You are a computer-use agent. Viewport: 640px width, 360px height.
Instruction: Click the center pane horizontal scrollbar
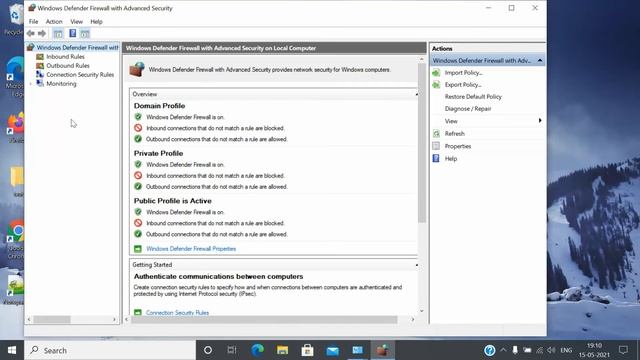(264, 320)
